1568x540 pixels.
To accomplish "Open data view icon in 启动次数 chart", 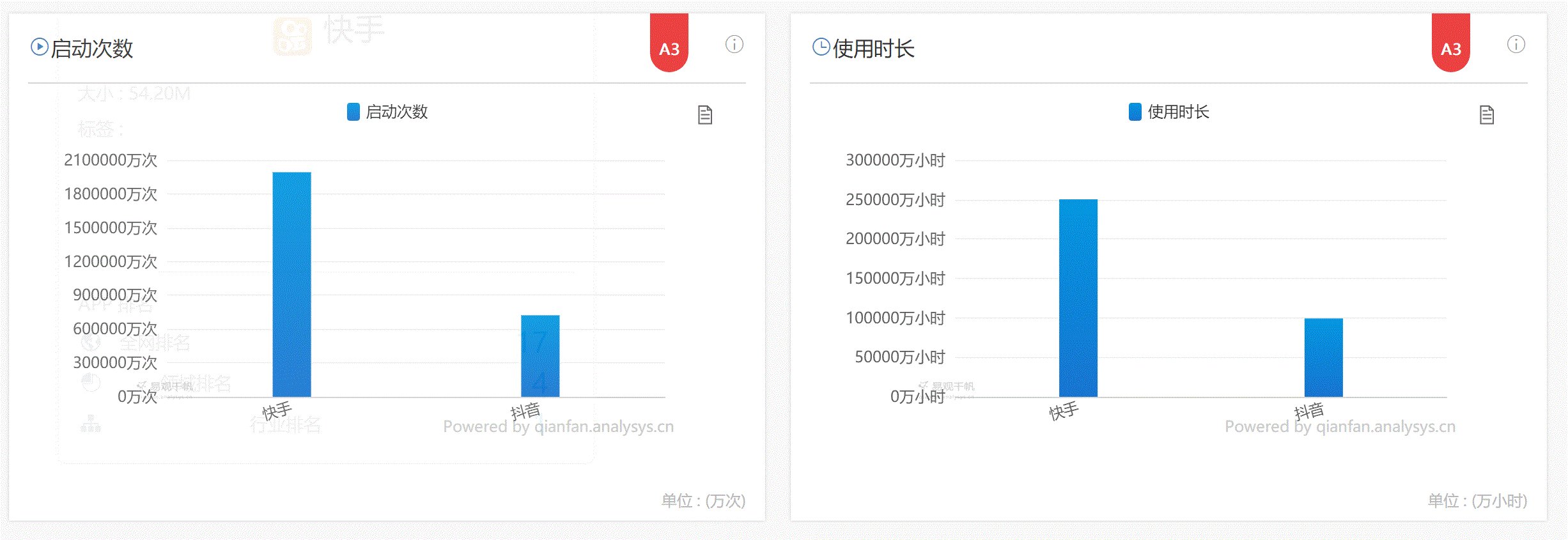I will [704, 115].
